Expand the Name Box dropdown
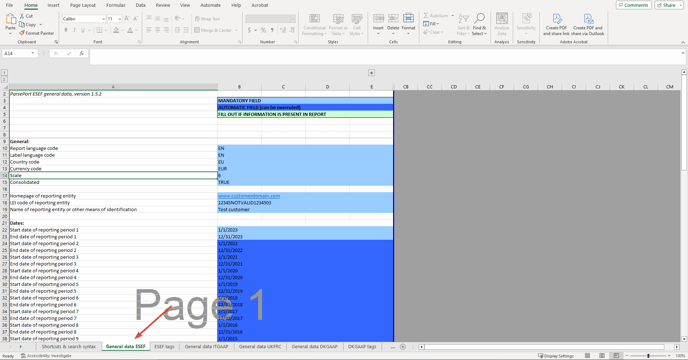Screen dimensions: 688x360 click(32, 53)
